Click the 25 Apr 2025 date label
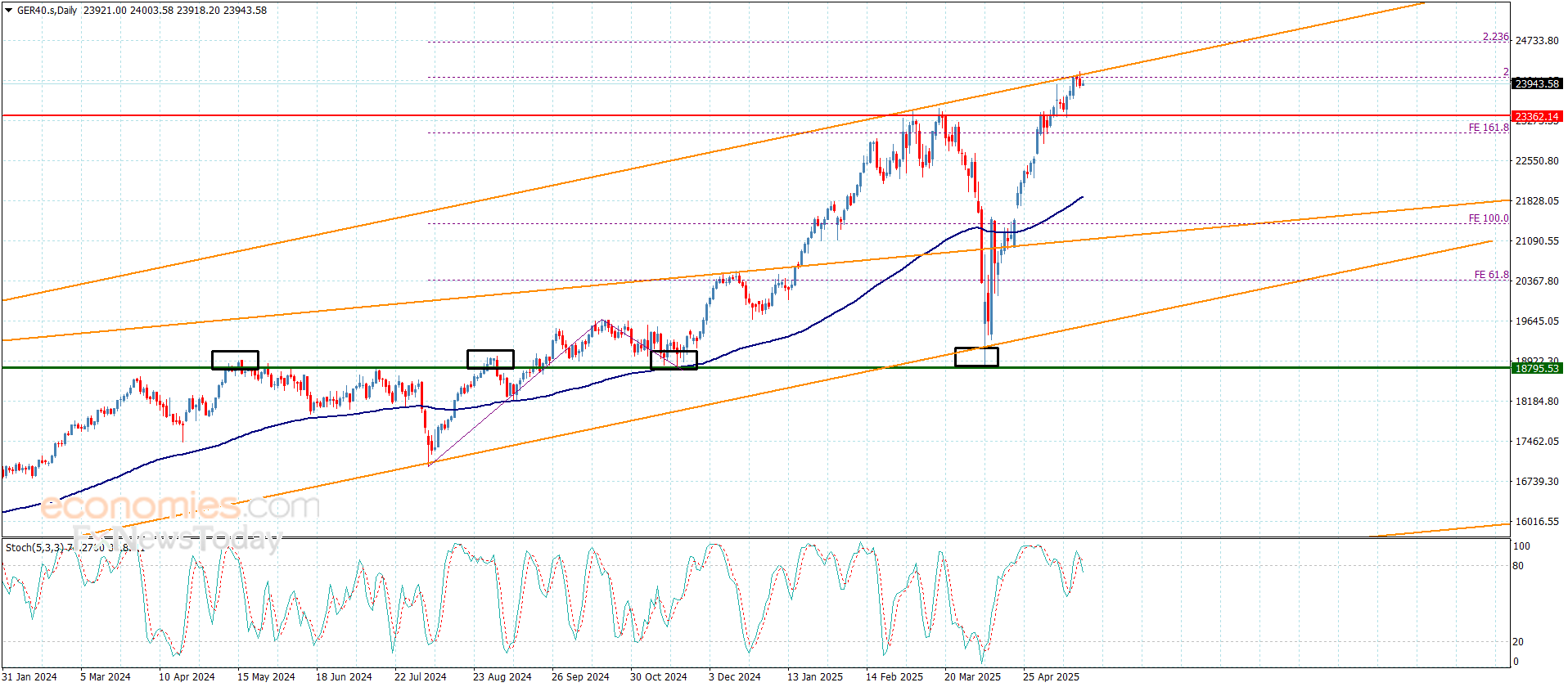The height and width of the screenshot is (687, 1568). [1051, 676]
